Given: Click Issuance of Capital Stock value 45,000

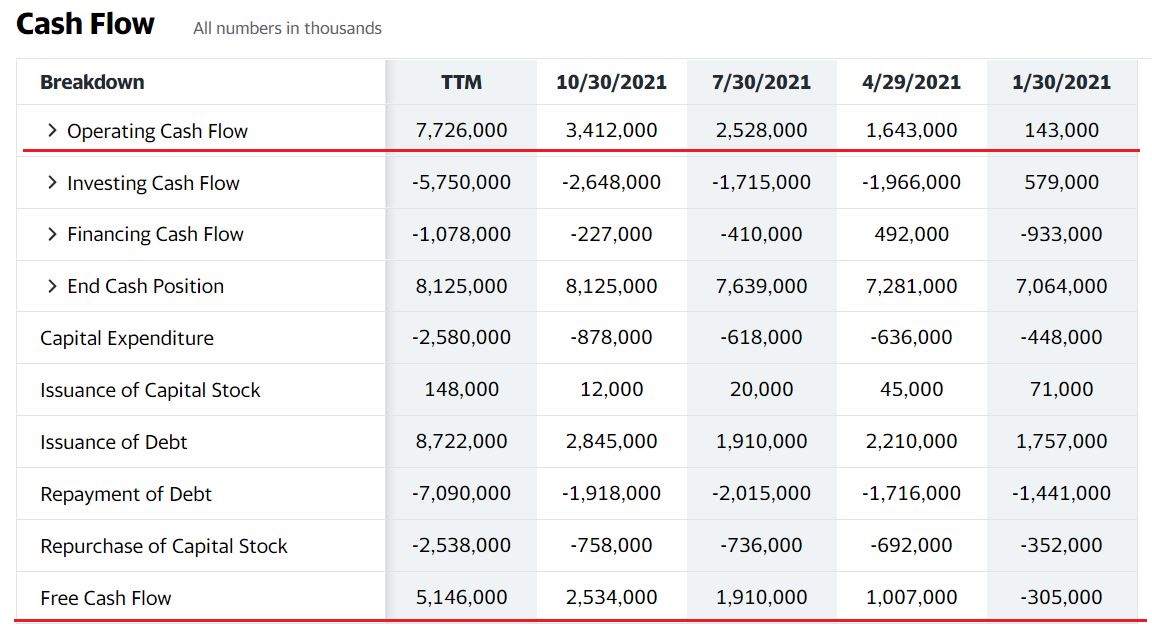Looking at the screenshot, I should click(x=911, y=389).
